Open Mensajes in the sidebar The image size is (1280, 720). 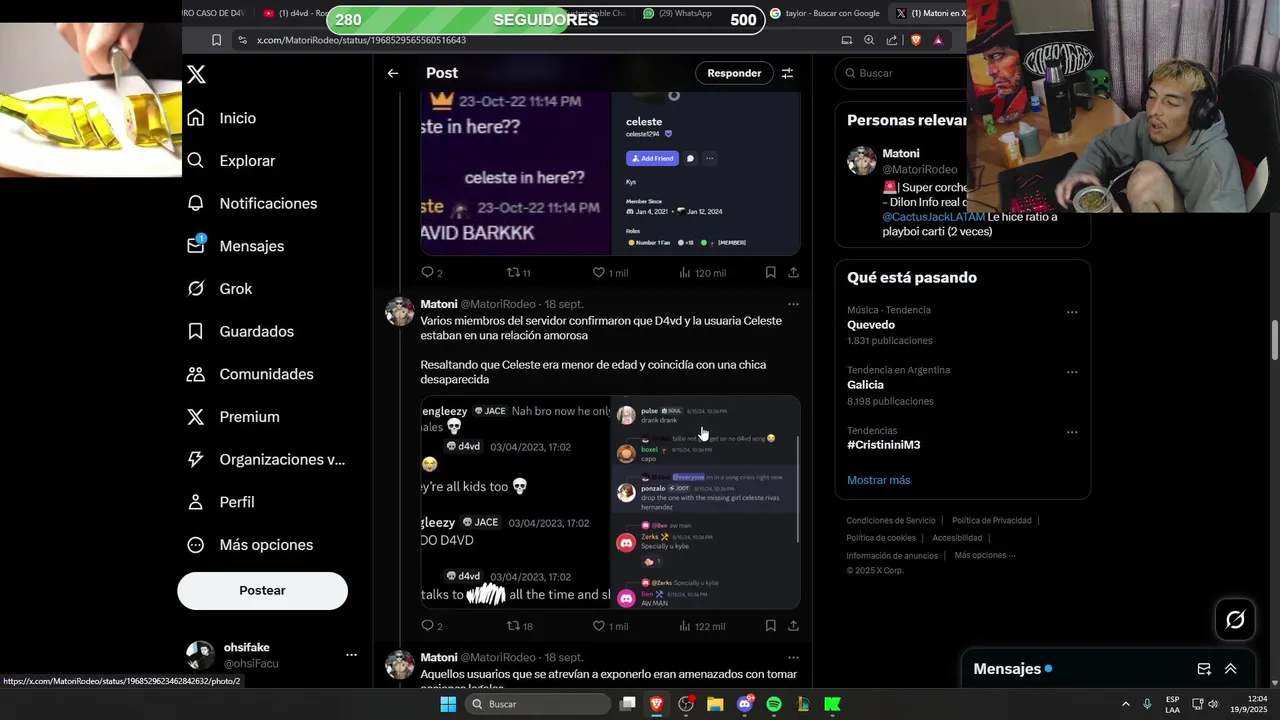point(236,246)
